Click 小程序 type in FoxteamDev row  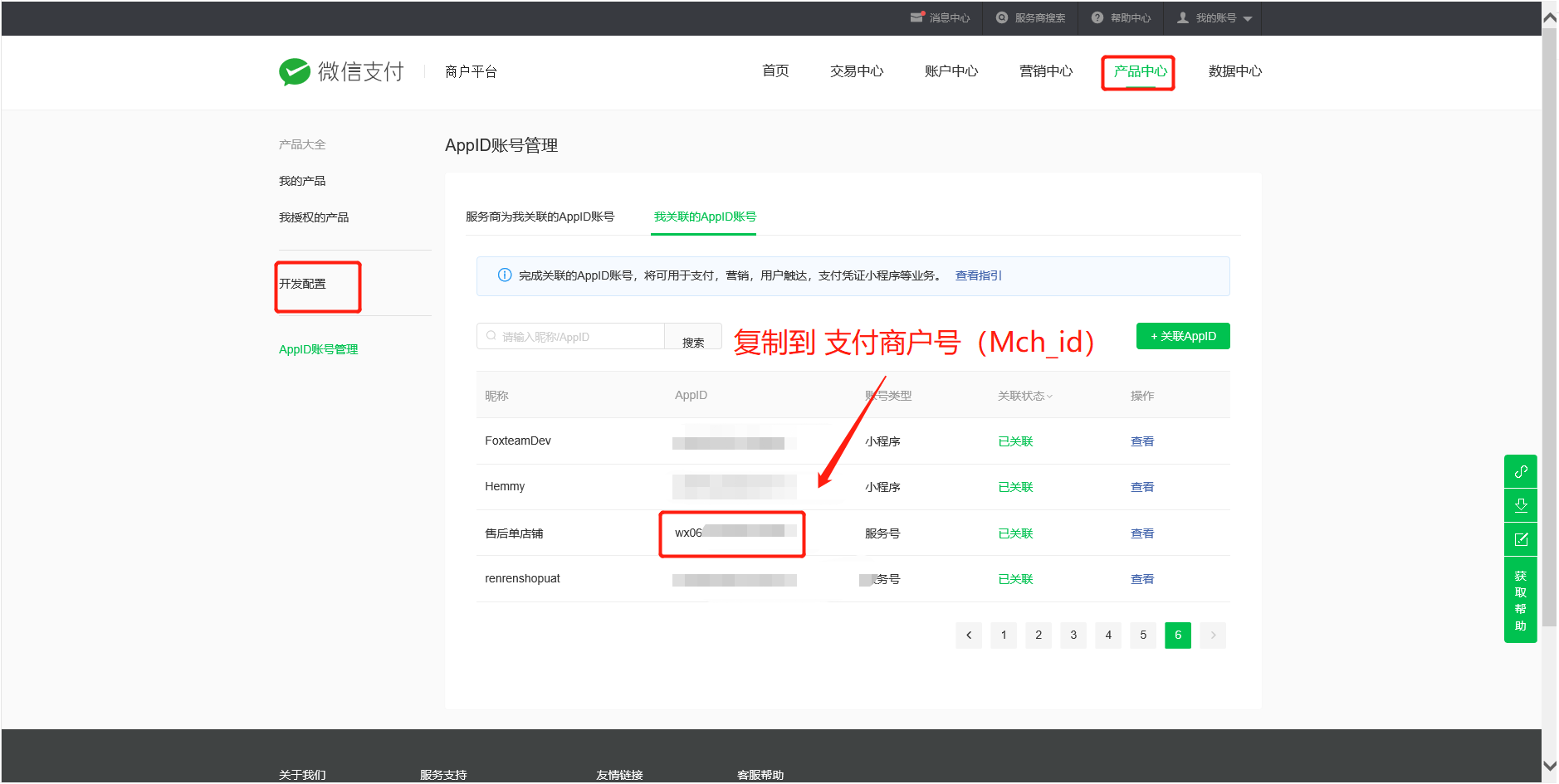point(882,441)
